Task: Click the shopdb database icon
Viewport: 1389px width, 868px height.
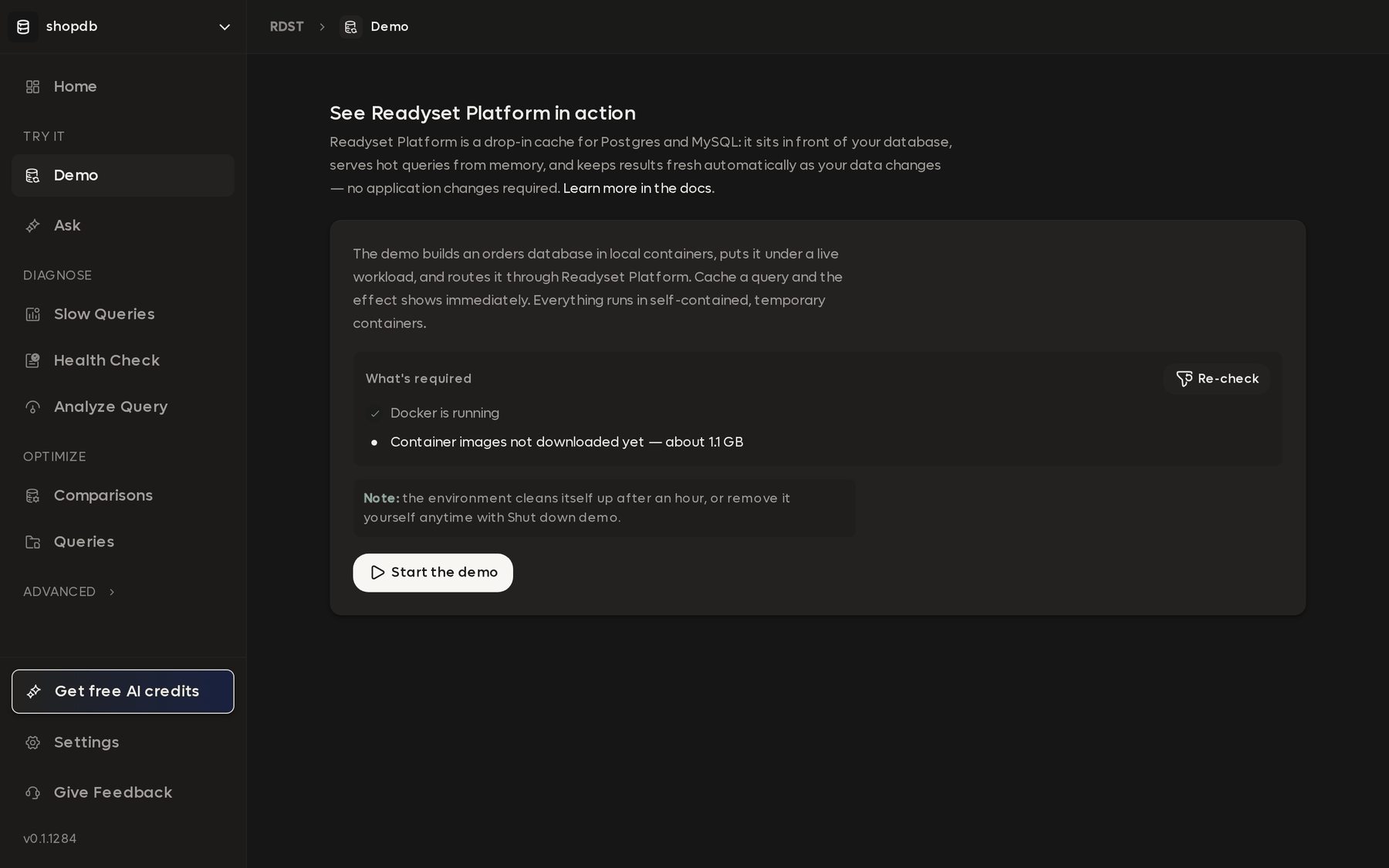Action: [x=23, y=27]
